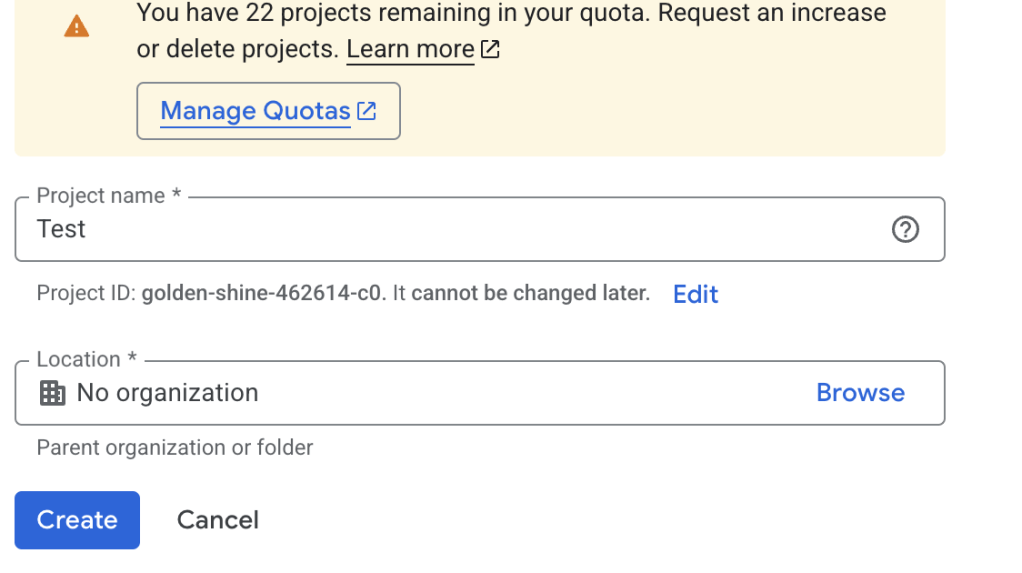Click the bold cannot be changed later text
The width and height of the screenshot is (1022, 573).
pos(530,294)
